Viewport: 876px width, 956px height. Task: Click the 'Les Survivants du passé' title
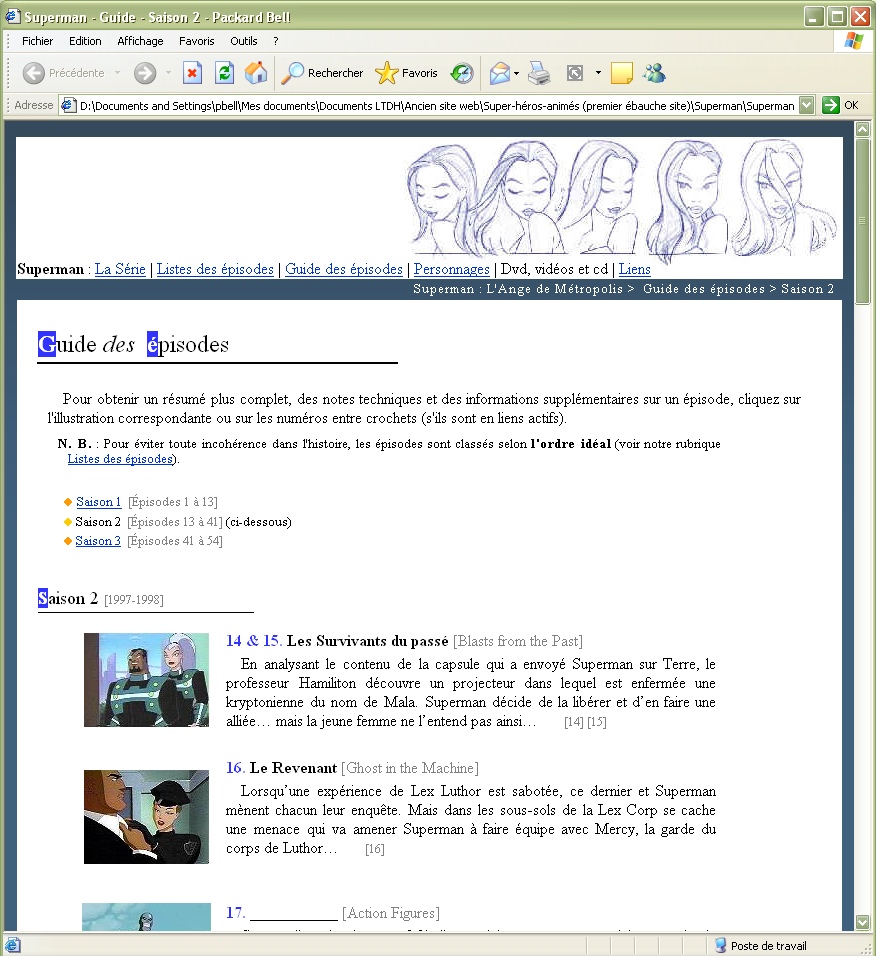(368, 641)
